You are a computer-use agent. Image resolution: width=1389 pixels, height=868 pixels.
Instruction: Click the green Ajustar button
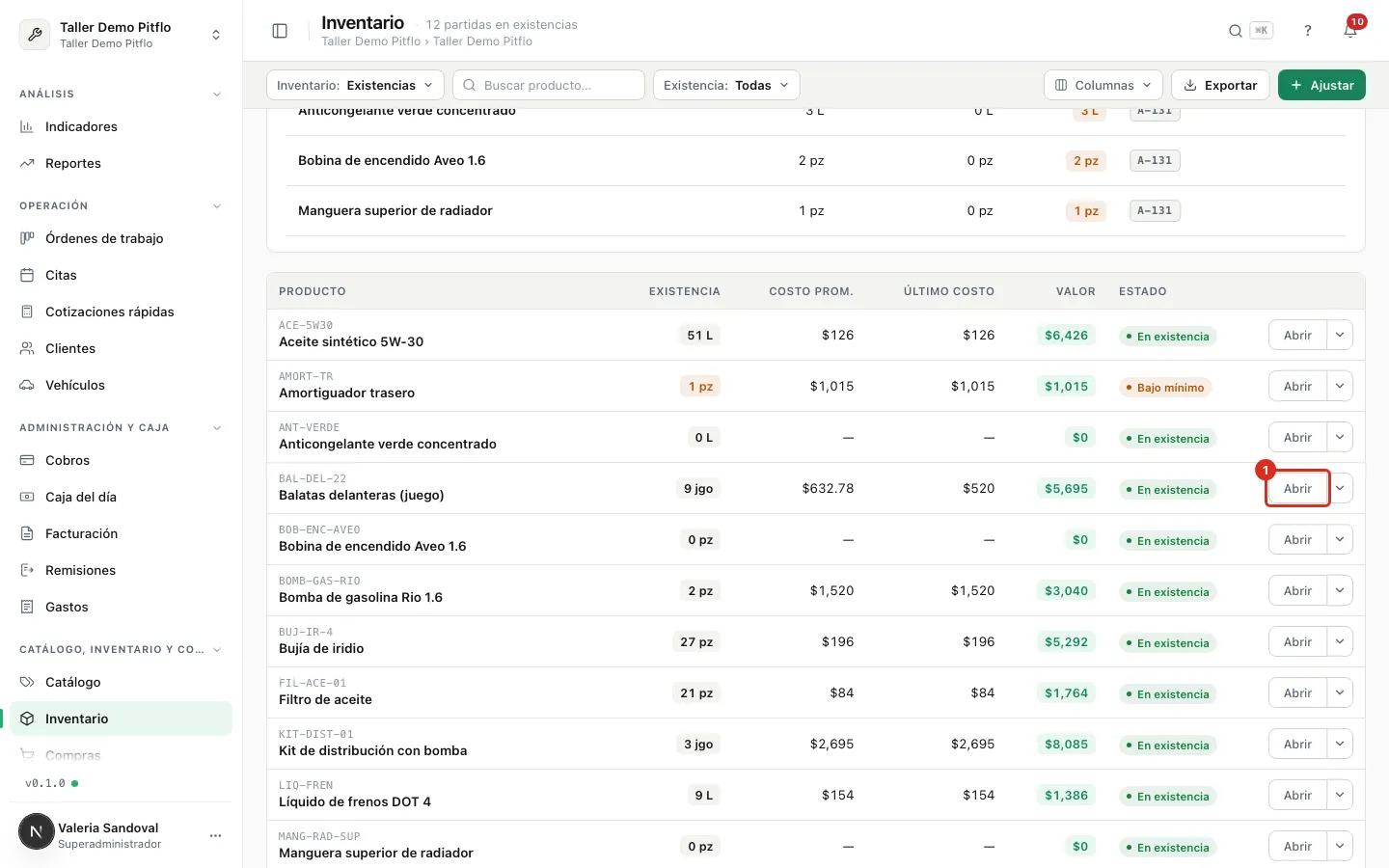[1321, 85]
